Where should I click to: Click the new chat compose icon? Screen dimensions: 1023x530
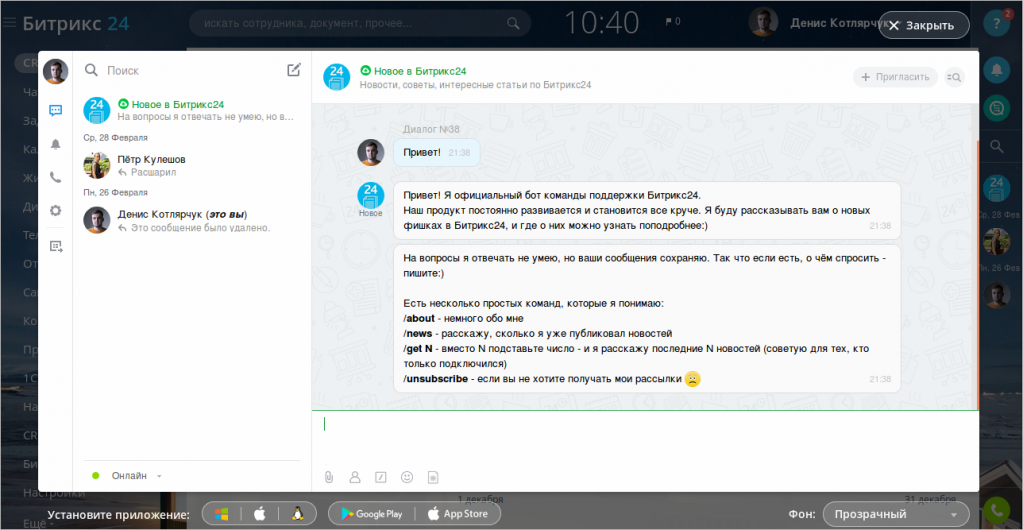(x=294, y=70)
